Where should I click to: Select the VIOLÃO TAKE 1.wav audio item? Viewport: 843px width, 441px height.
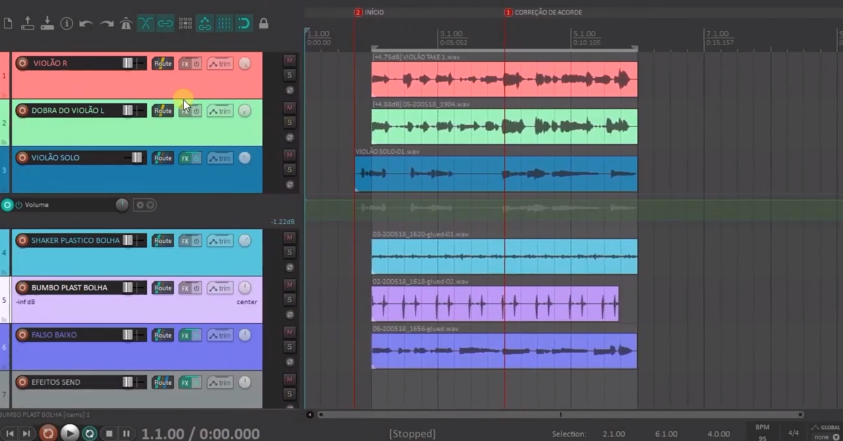pos(504,80)
